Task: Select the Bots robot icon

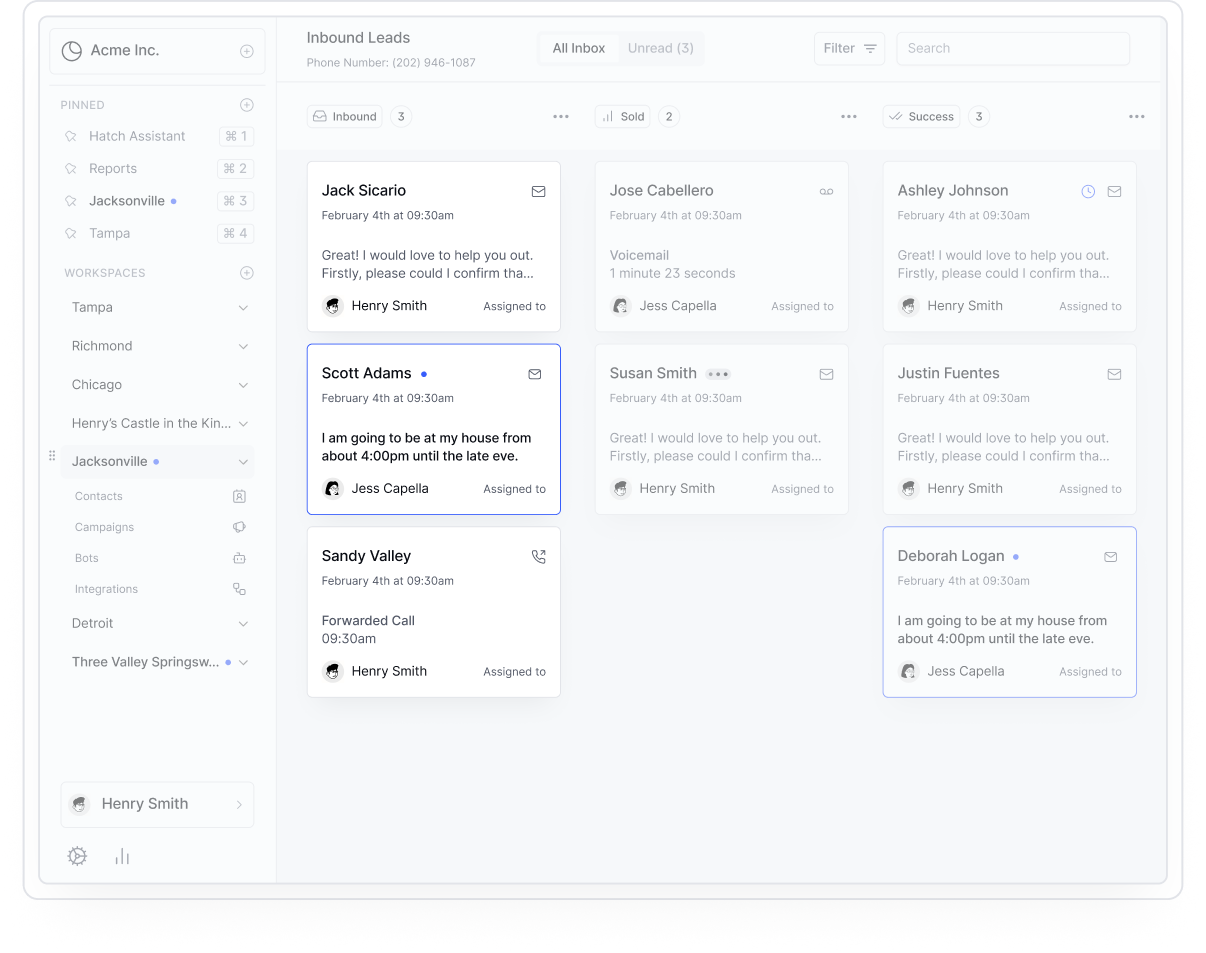Action: coord(239,558)
